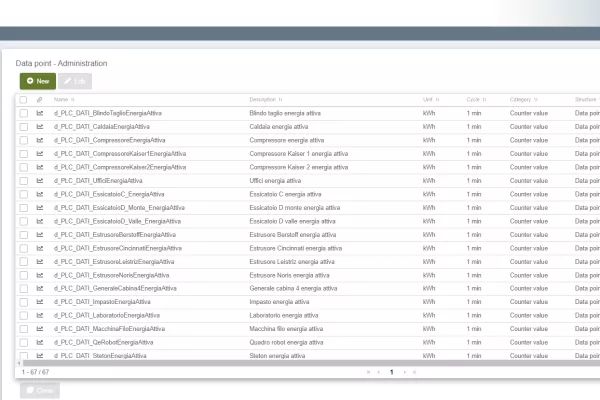Sort table by Name column header
The height and width of the screenshot is (400, 600).
point(64,100)
